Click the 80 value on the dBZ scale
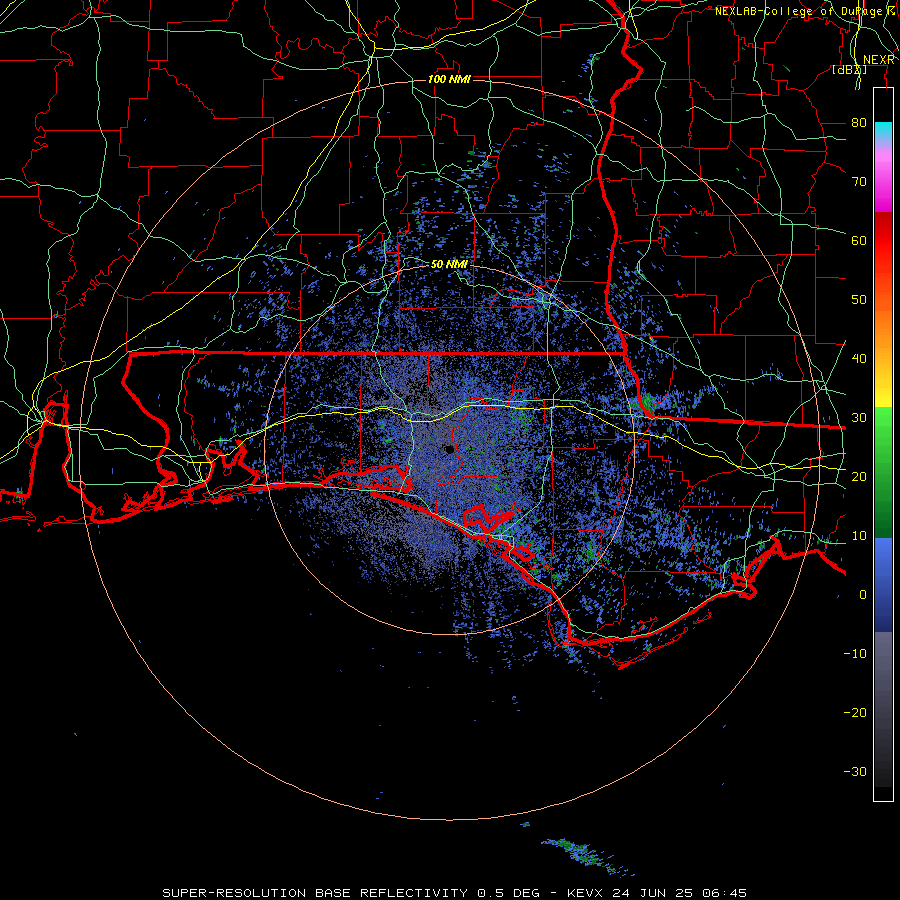This screenshot has width=900, height=900. click(x=859, y=123)
